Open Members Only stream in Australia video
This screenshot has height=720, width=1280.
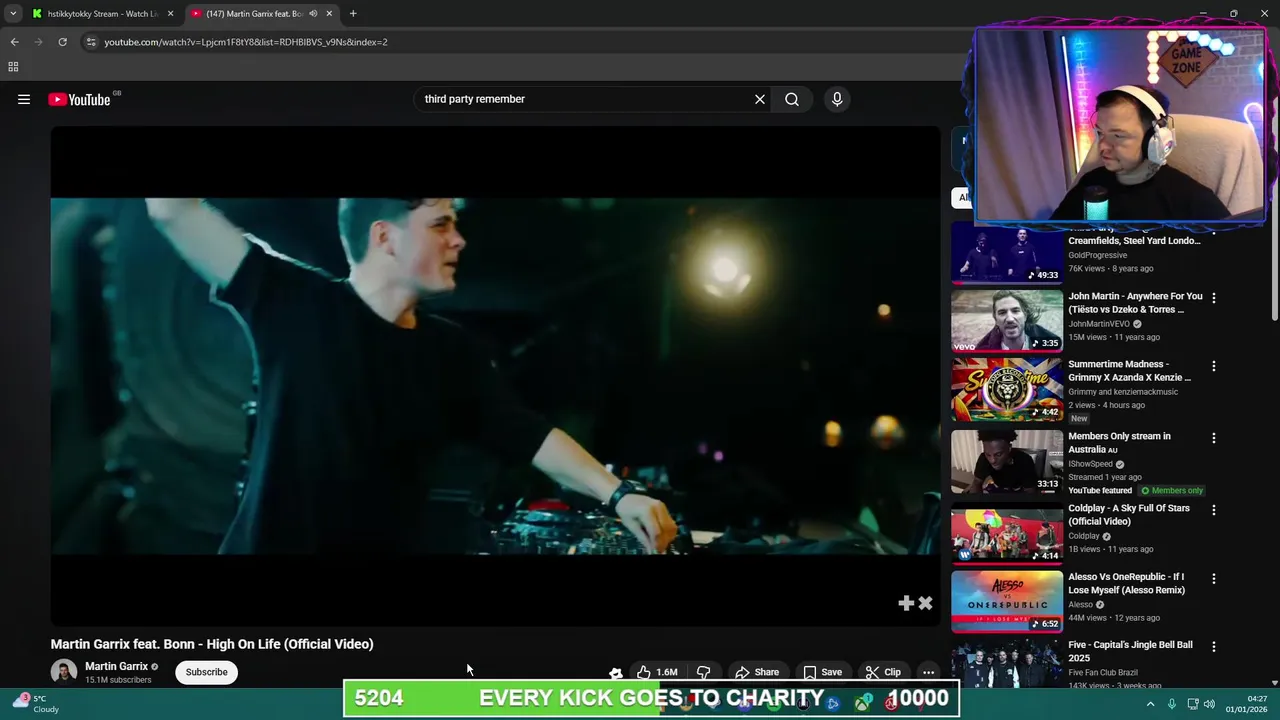pos(1007,461)
